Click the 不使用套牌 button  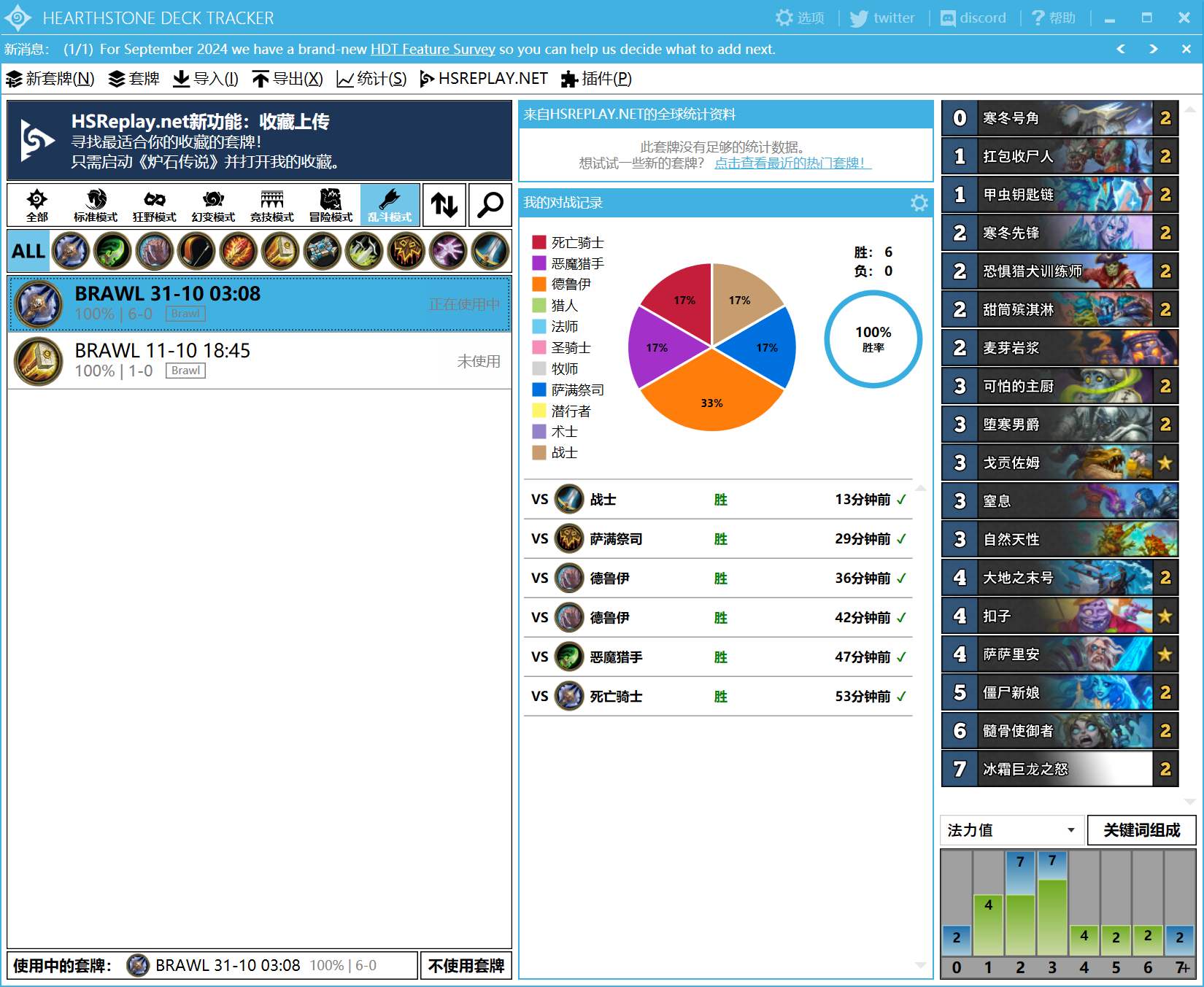click(466, 966)
